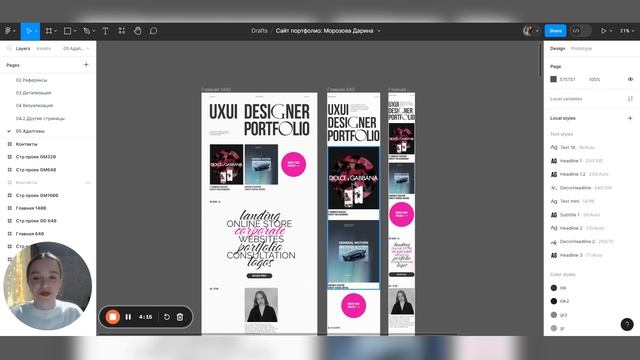Switch to the Prototype tab
The width and height of the screenshot is (640, 360).
click(x=581, y=49)
